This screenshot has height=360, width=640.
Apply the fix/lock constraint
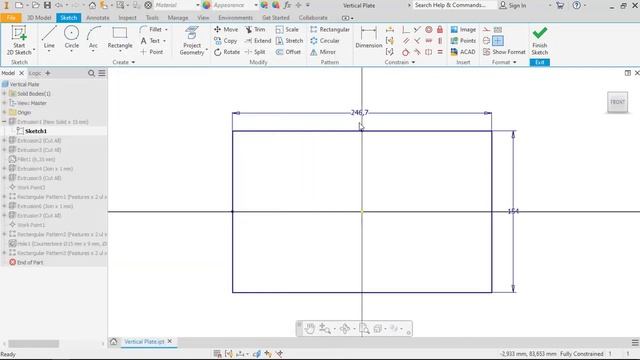pyautogui.click(x=440, y=29)
